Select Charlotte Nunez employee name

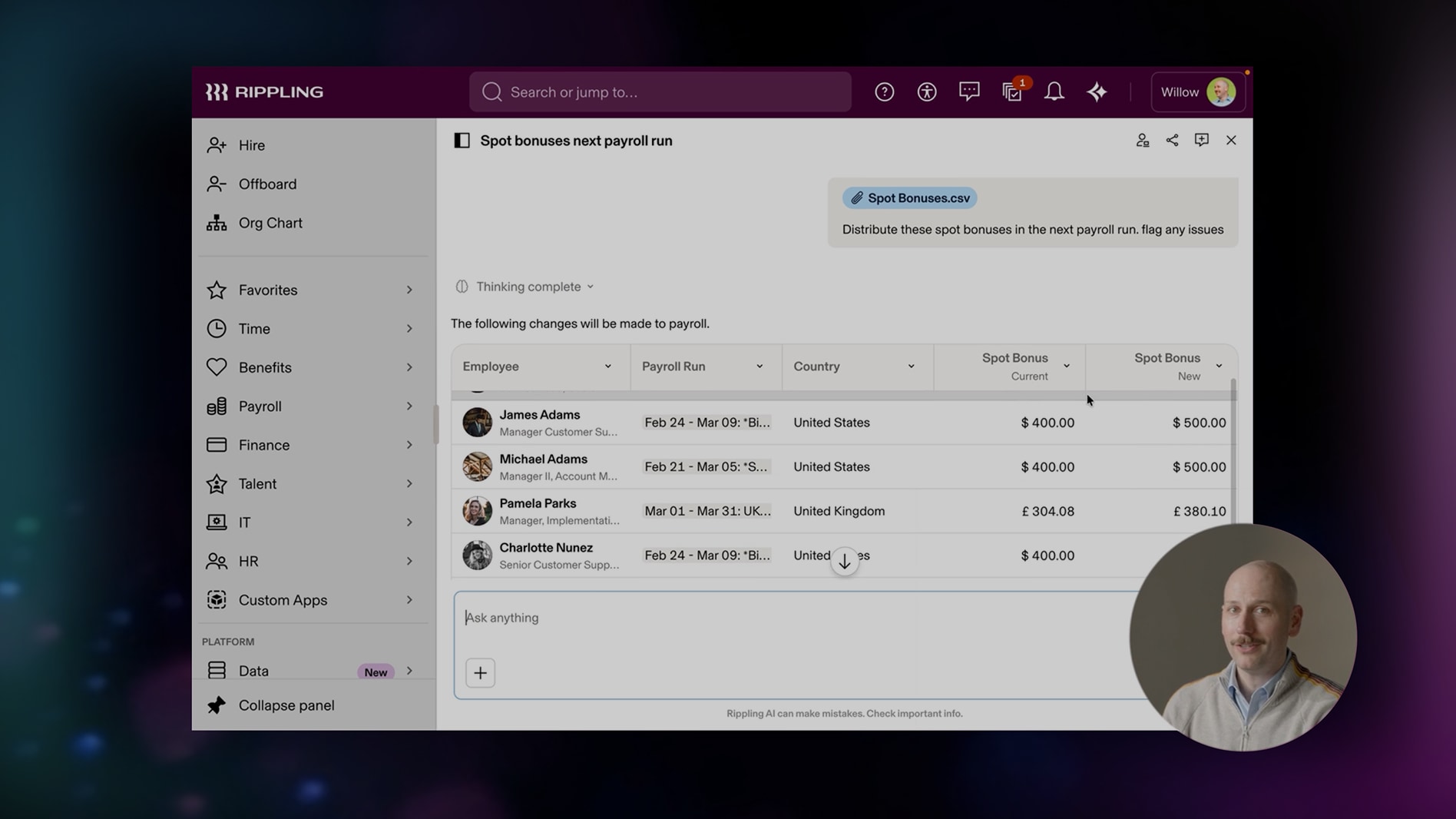point(546,548)
